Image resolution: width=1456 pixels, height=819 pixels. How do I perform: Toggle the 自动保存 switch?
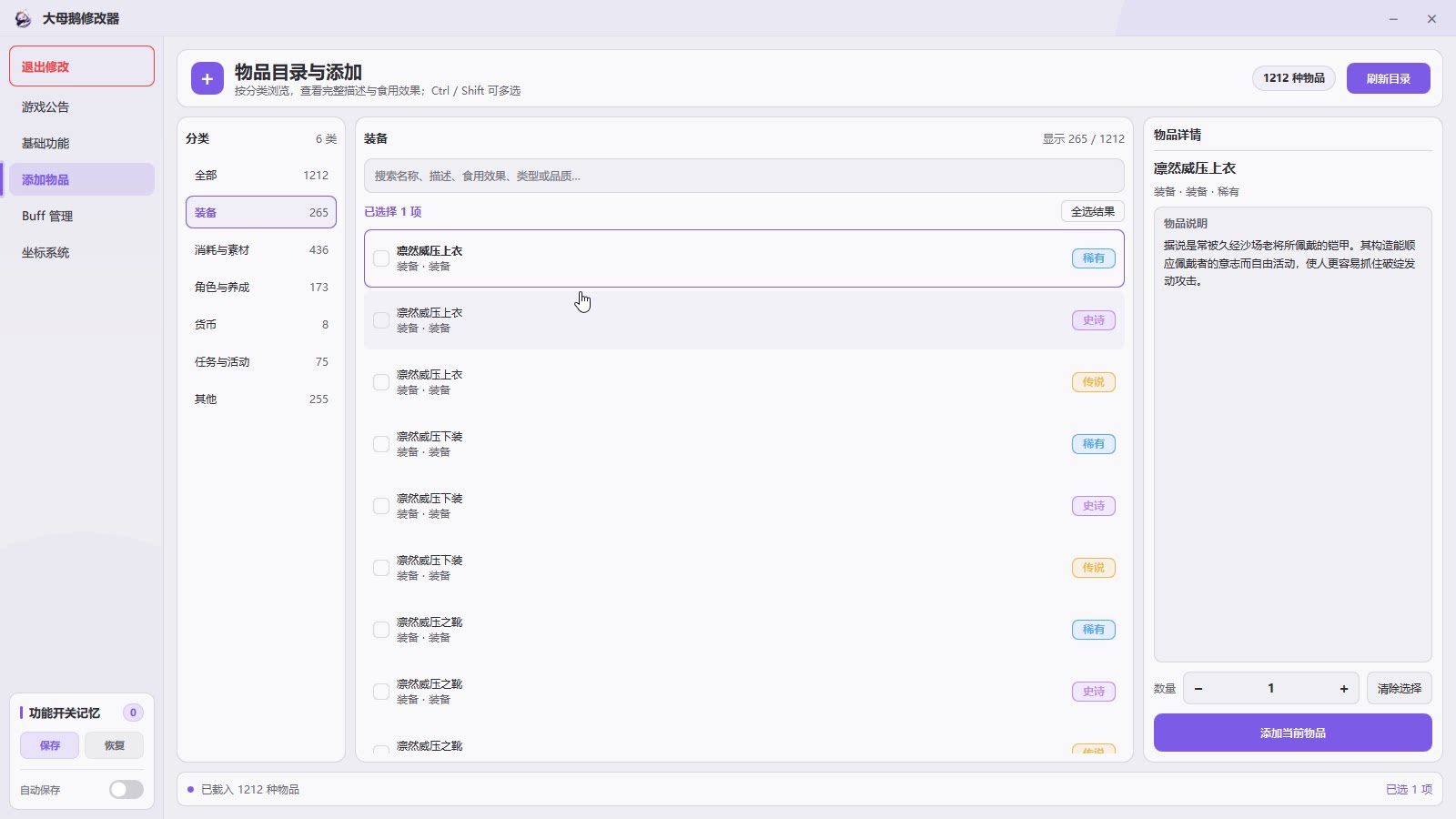tap(126, 790)
